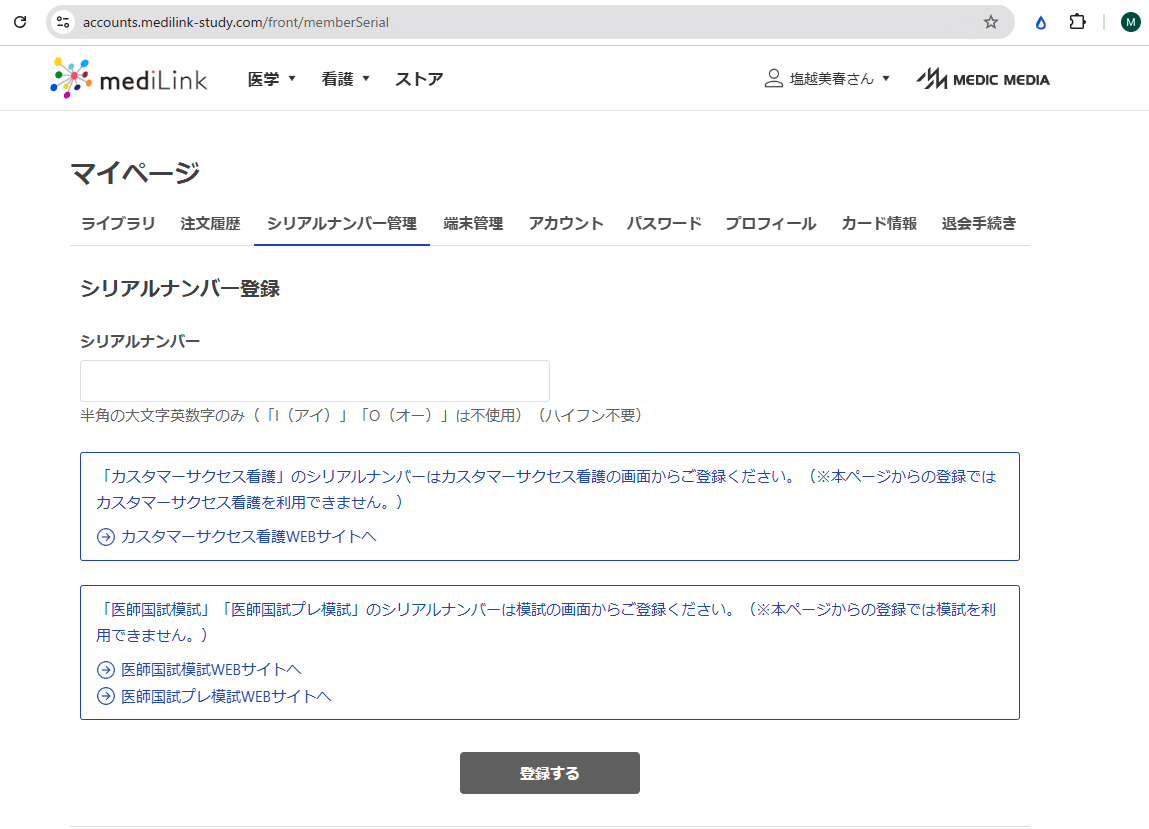Switch to the ライブラリ tab
Screen dimensions: 1149x829
(x=118, y=223)
